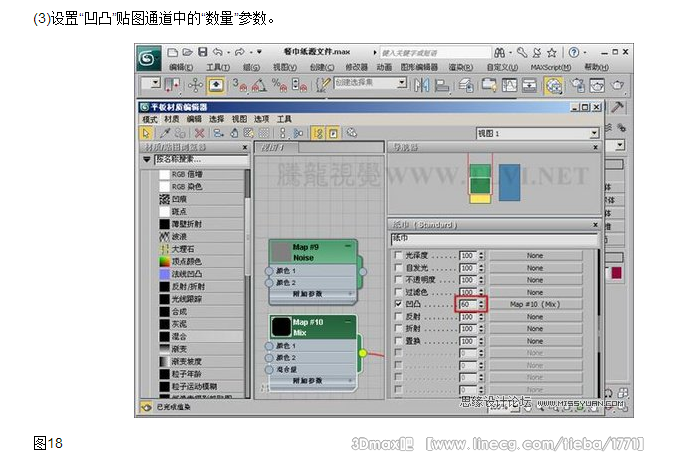Screen dimensions: 673x461
Task: Click the None button for 不透明度
Action: pyautogui.click(x=535, y=280)
